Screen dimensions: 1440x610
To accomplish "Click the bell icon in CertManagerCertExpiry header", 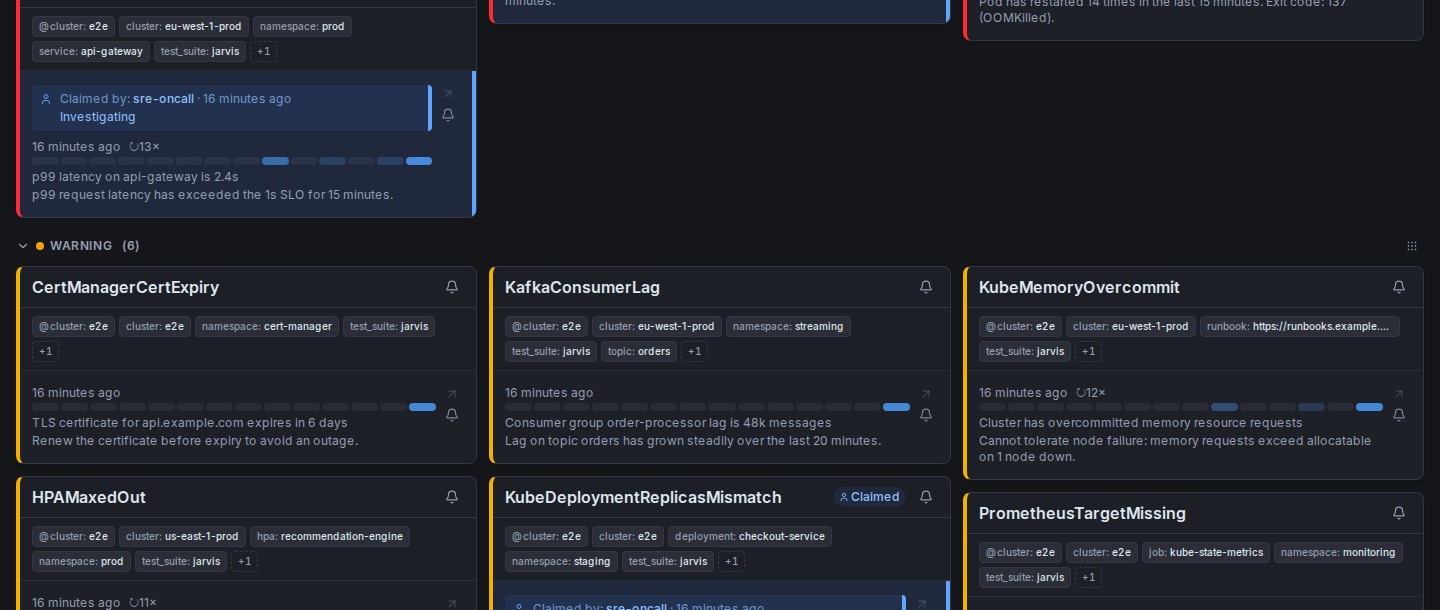I will (x=452, y=287).
